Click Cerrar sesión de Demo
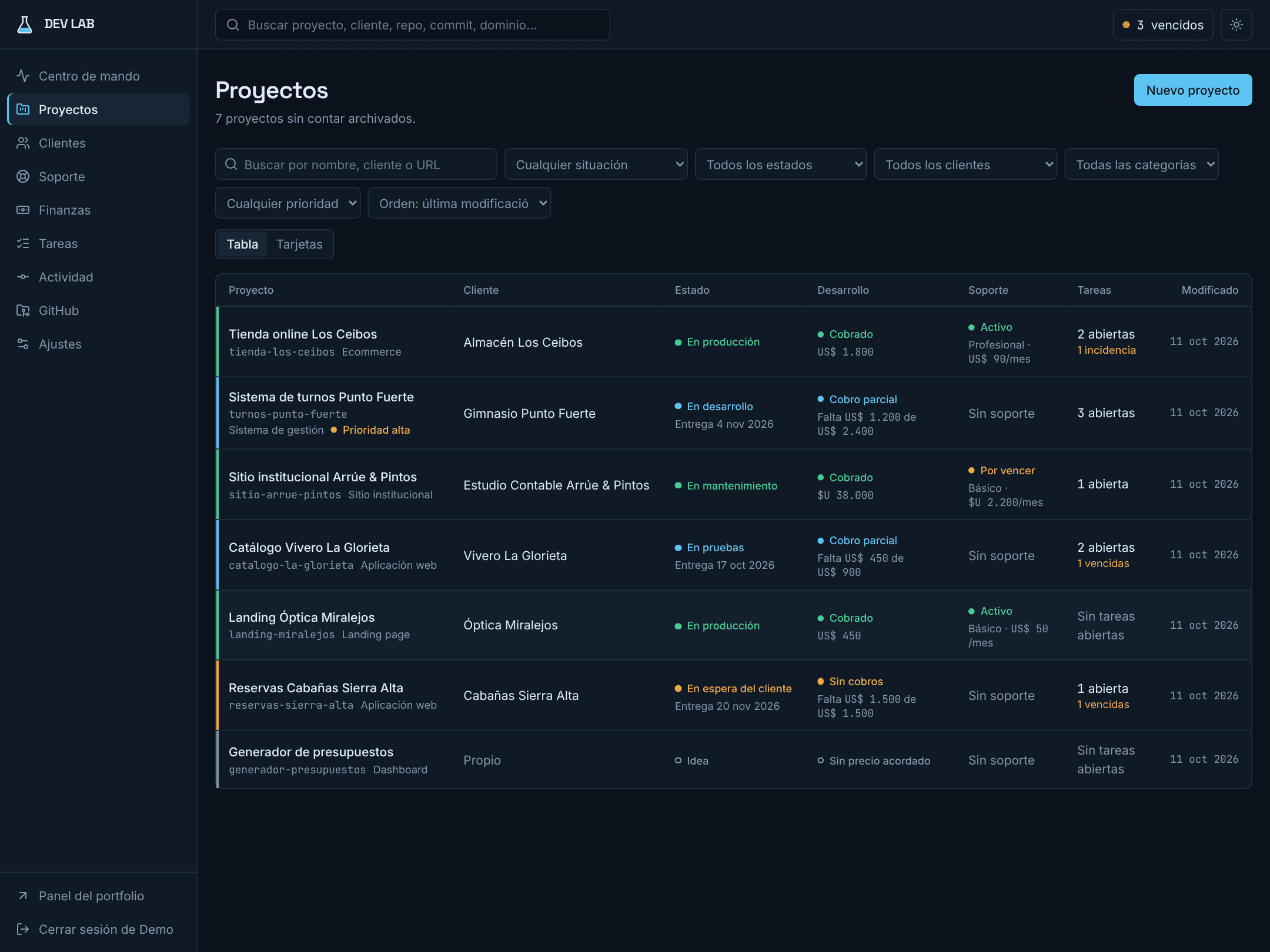1270x952 pixels. coord(98,929)
